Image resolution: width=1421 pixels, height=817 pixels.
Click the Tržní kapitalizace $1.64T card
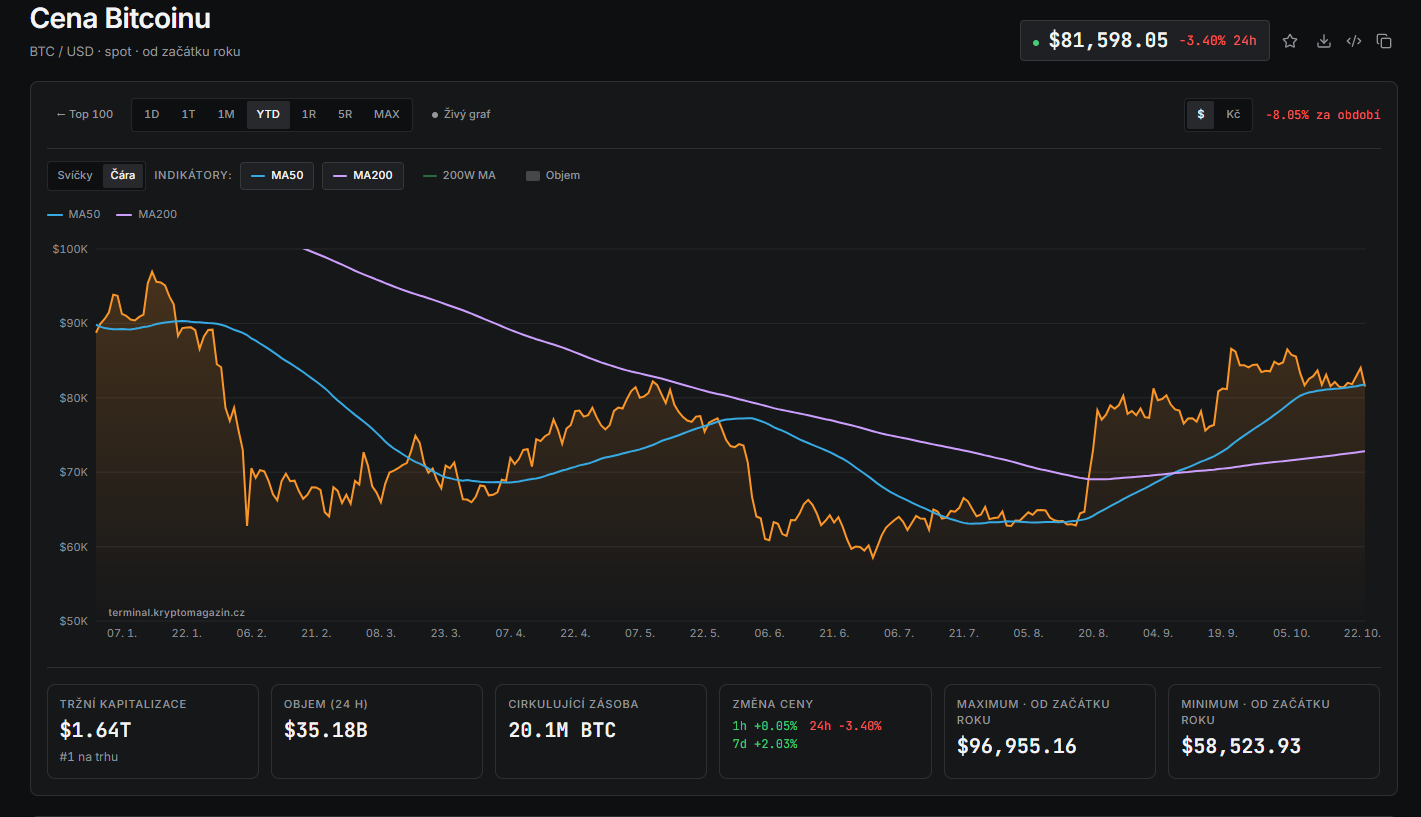tap(153, 731)
